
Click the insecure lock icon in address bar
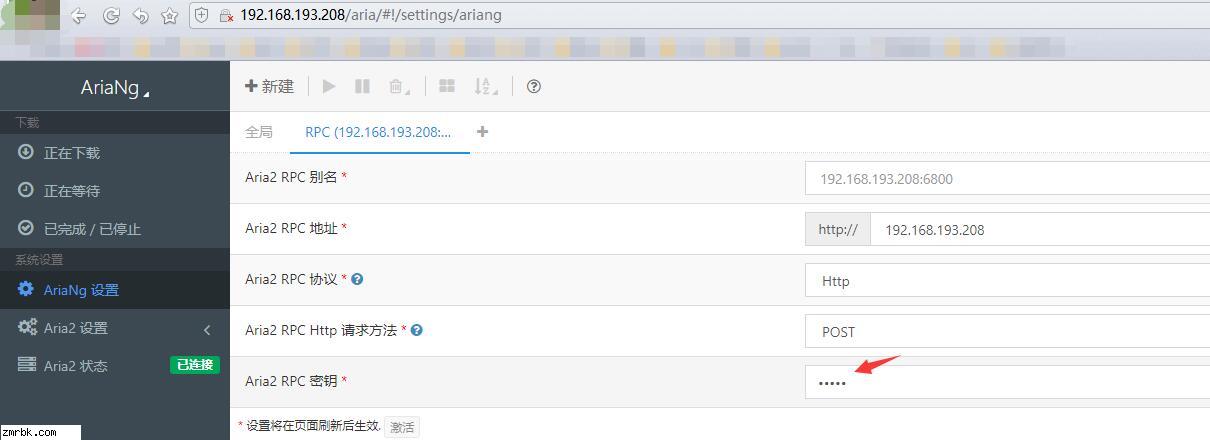pos(227,16)
